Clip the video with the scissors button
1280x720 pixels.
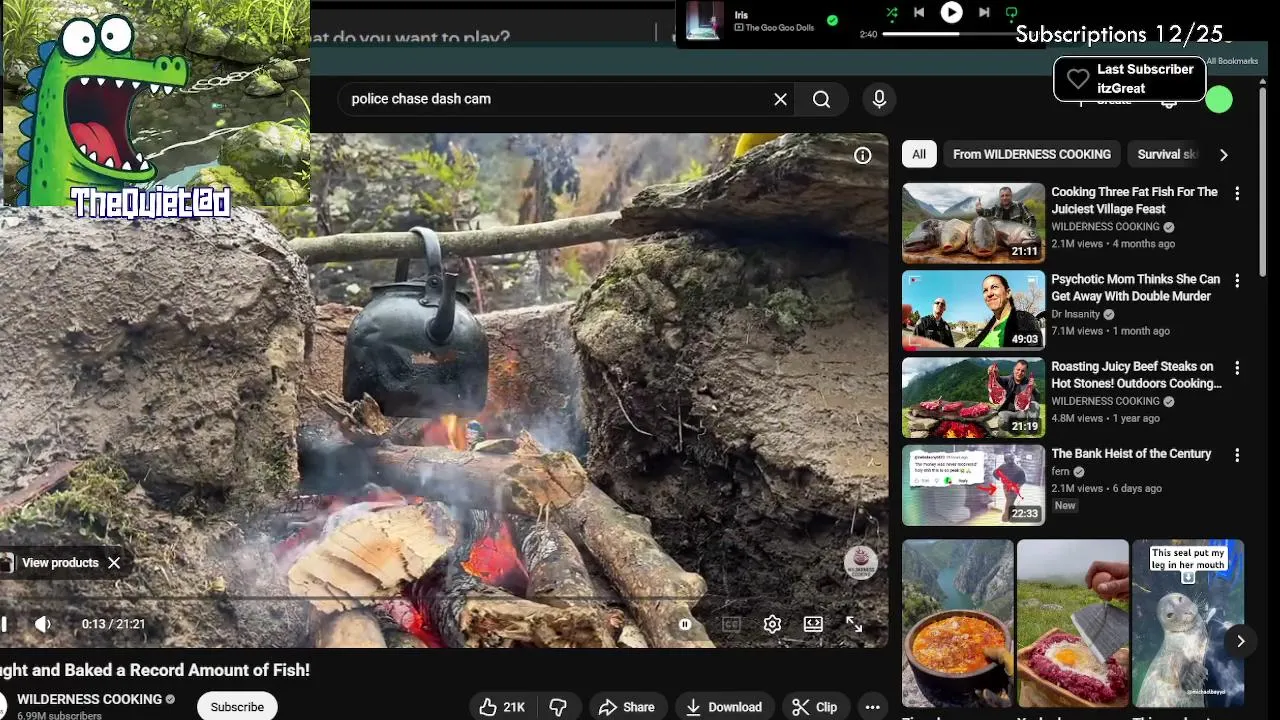pyautogui.click(x=815, y=707)
